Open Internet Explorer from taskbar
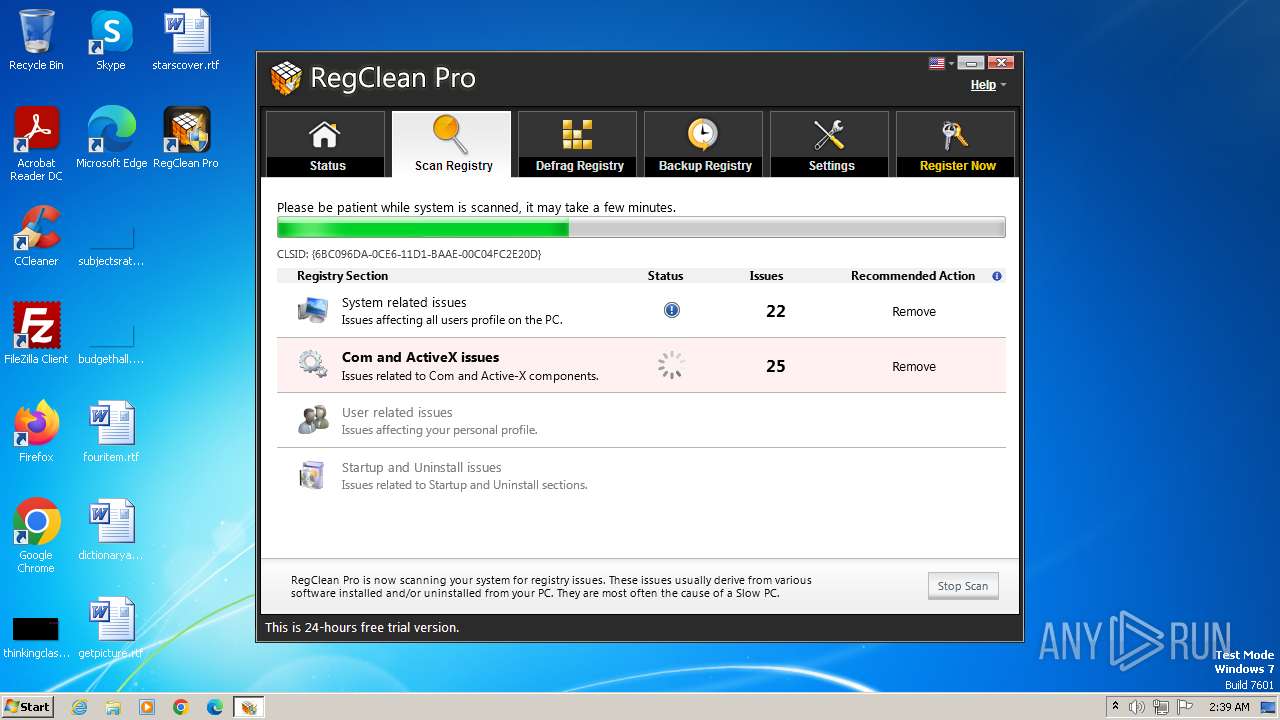Viewport: 1280px width, 720px height. pyautogui.click(x=79, y=707)
